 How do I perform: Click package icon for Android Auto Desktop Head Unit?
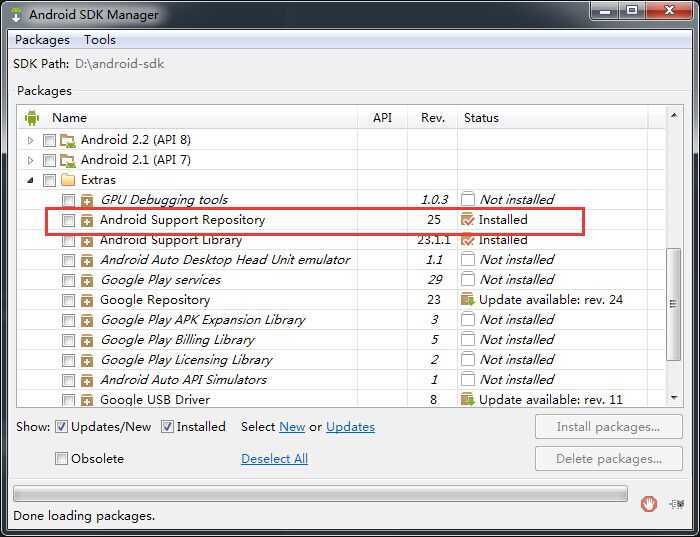(x=87, y=260)
